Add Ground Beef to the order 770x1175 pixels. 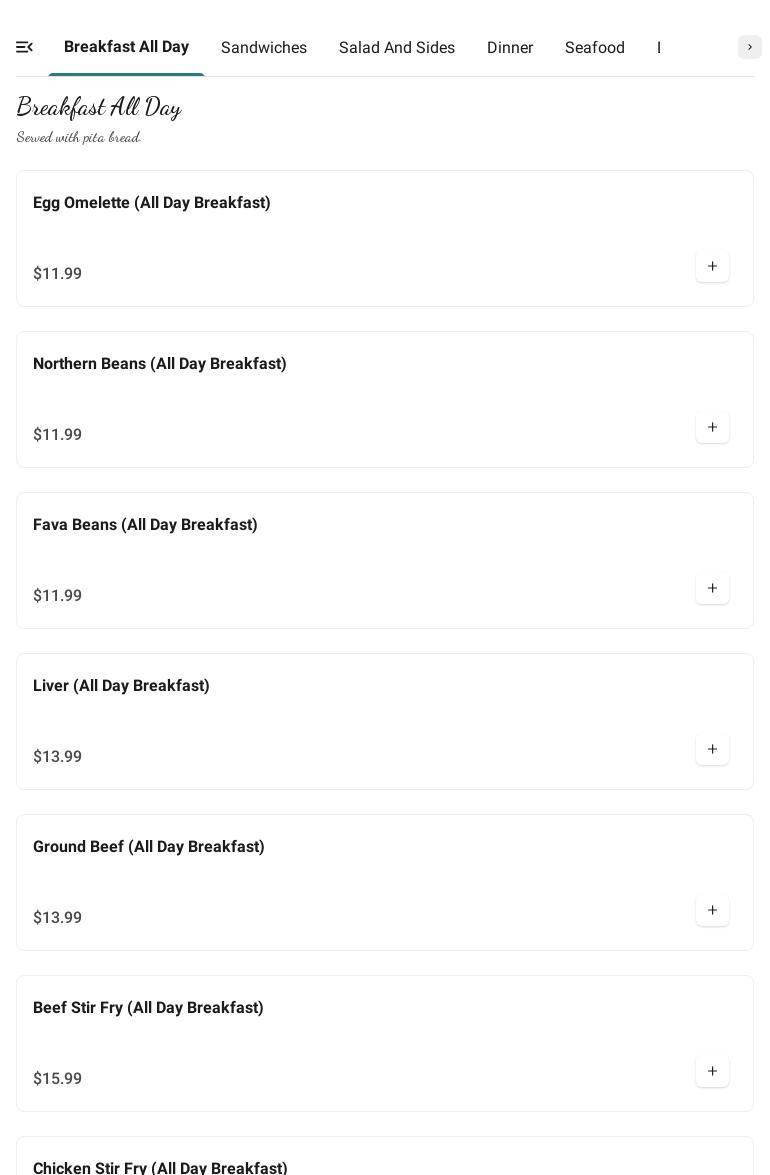click(712, 911)
